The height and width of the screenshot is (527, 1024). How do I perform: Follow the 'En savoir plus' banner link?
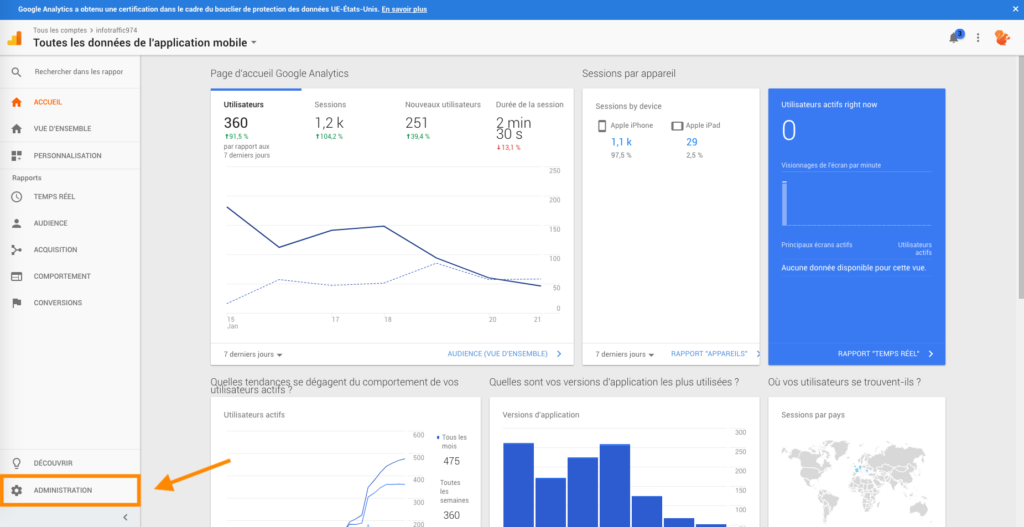pos(404,10)
